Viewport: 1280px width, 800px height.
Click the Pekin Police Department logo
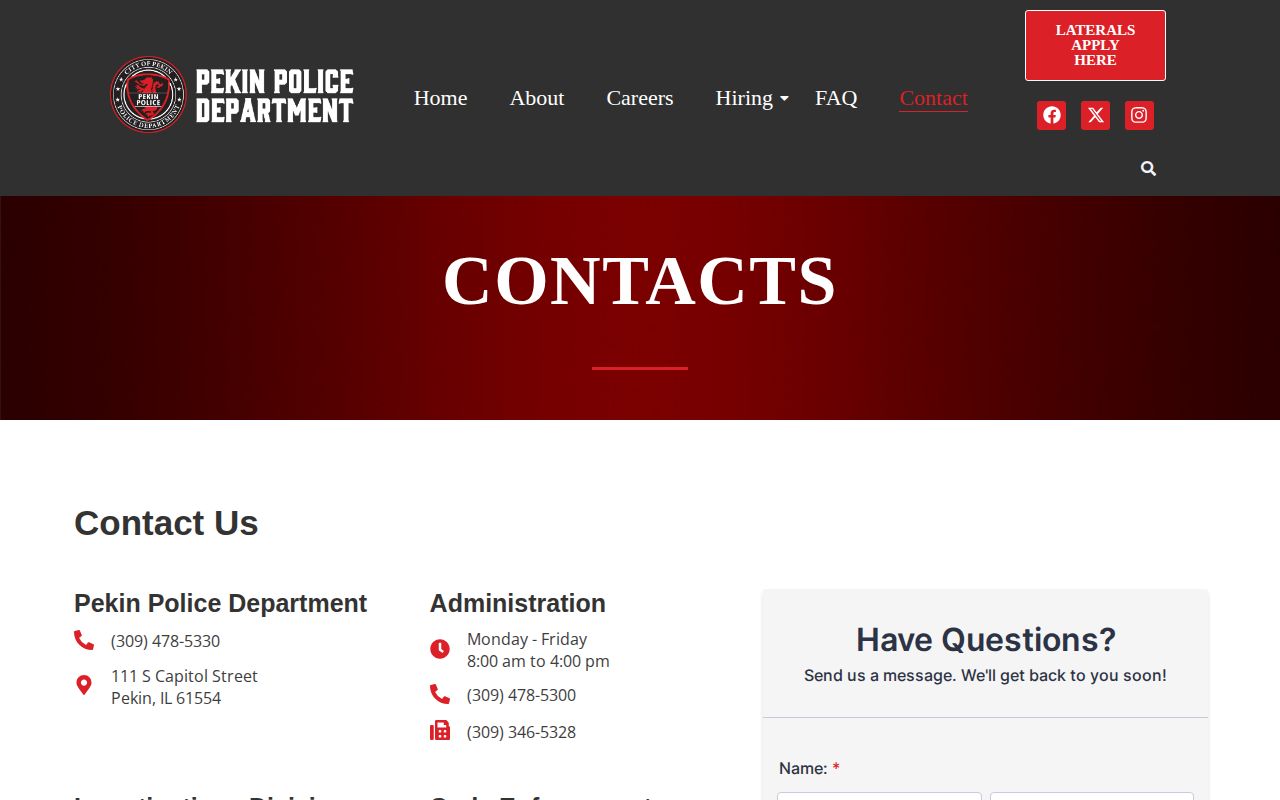[232, 95]
